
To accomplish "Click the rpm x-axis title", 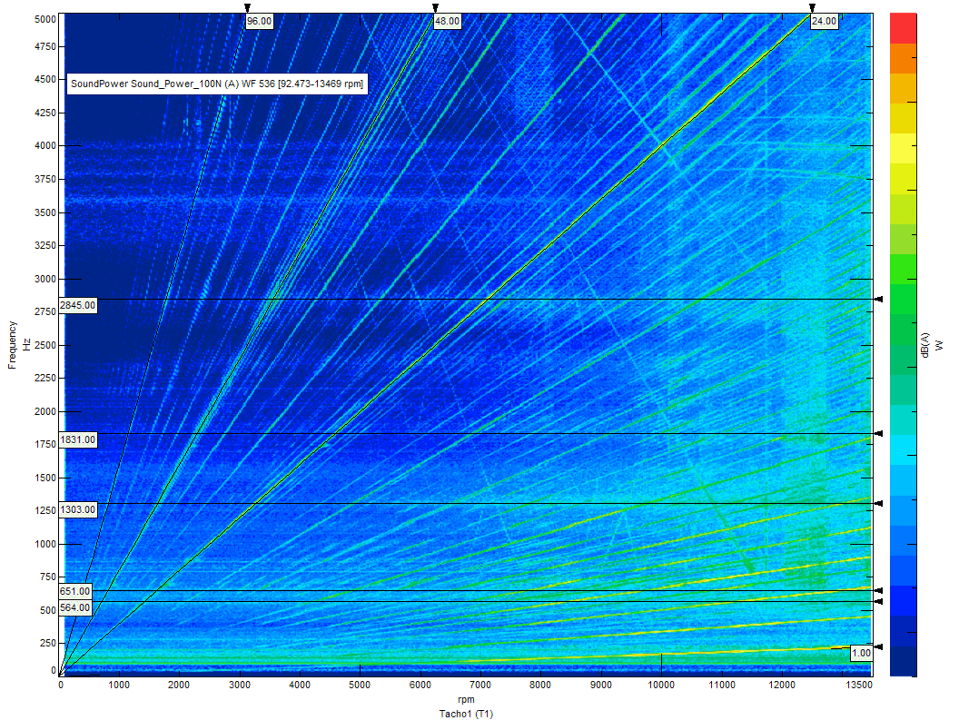I will coord(465,700).
